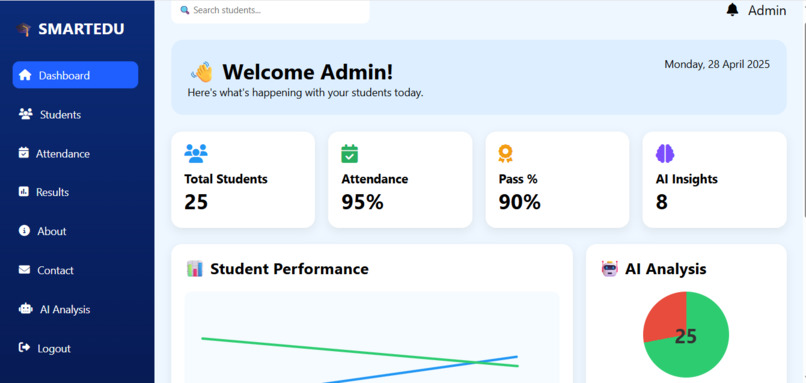Open notifications via the bell icon

click(732, 10)
